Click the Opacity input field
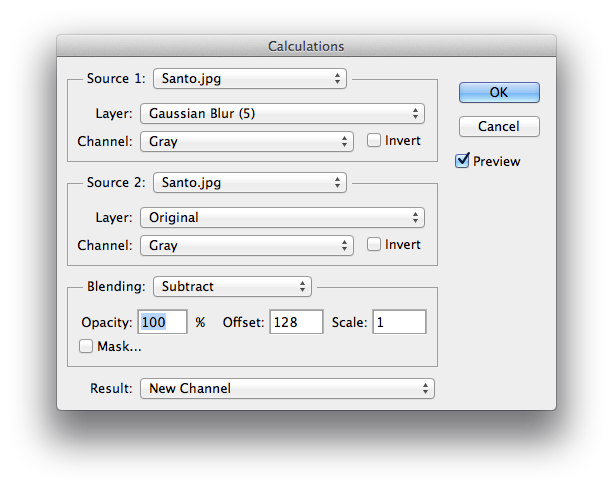 [163, 322]
